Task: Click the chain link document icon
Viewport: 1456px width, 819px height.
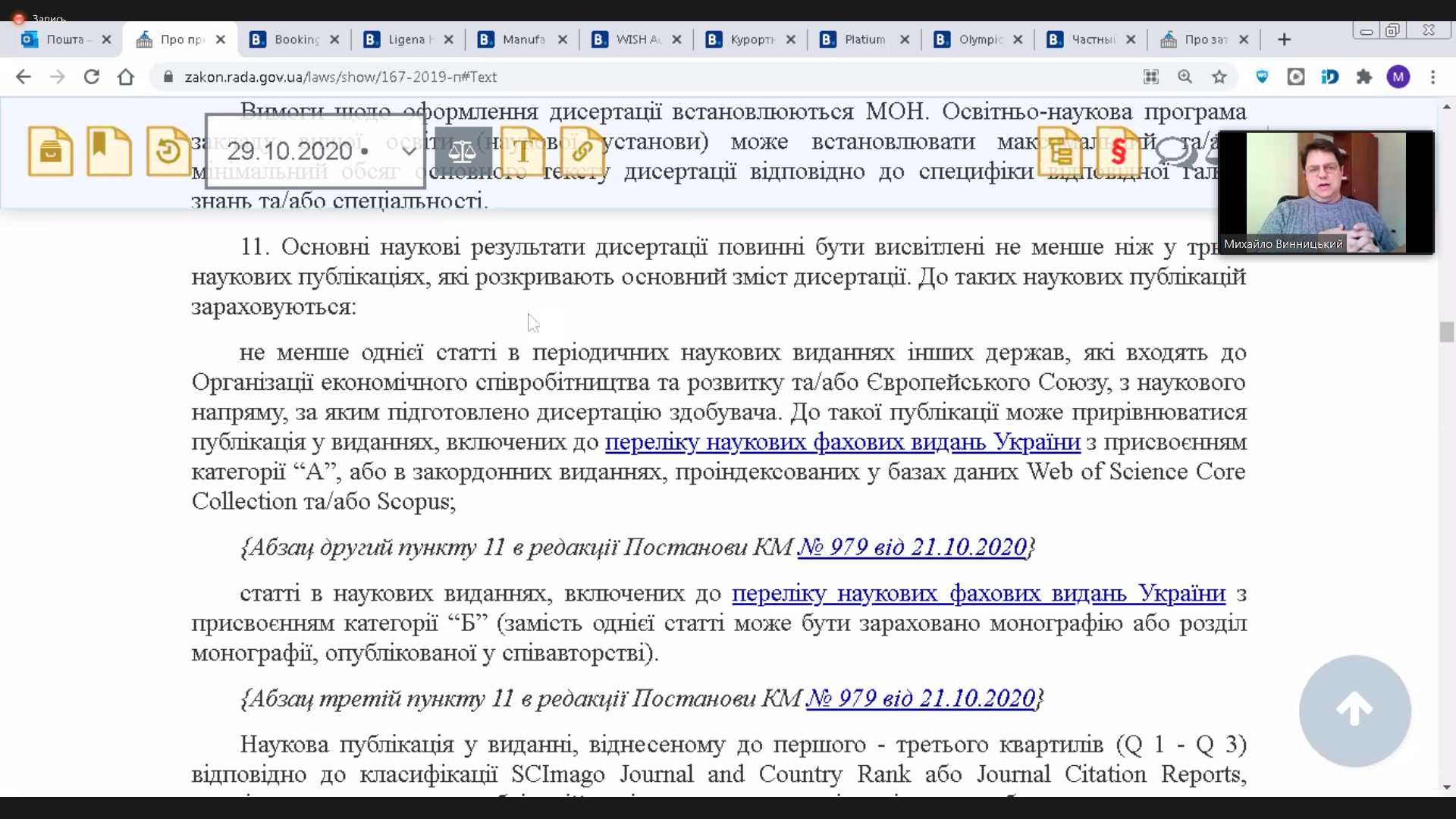Action: [582, 151]
